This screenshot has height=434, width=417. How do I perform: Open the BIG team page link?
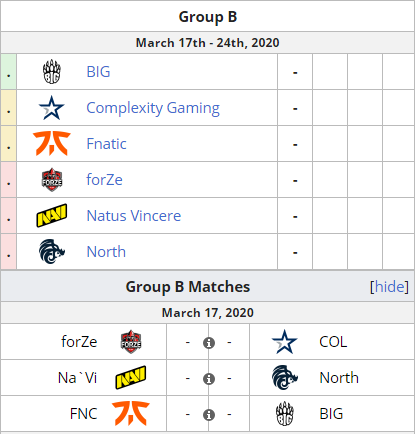[x=98, y=72]
